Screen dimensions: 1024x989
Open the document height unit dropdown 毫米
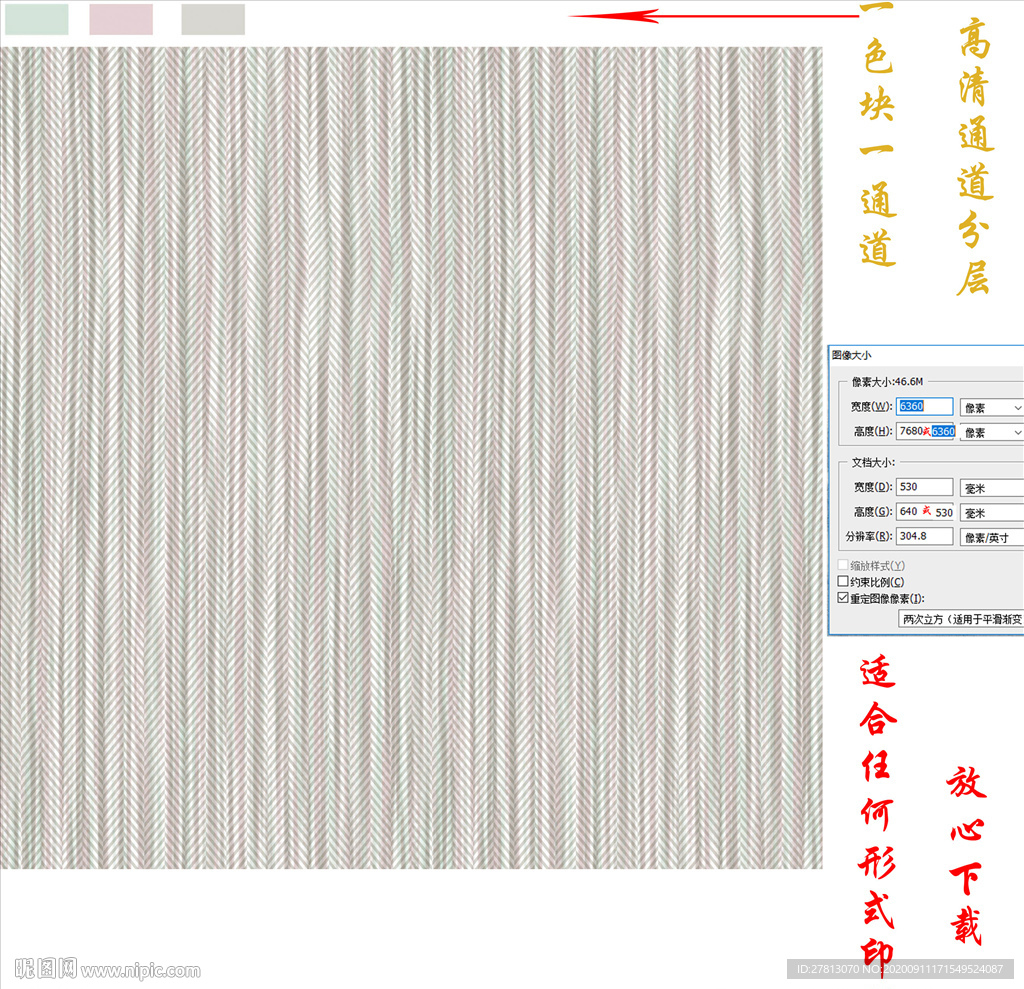pyautogui.click(x=991, y=513)
